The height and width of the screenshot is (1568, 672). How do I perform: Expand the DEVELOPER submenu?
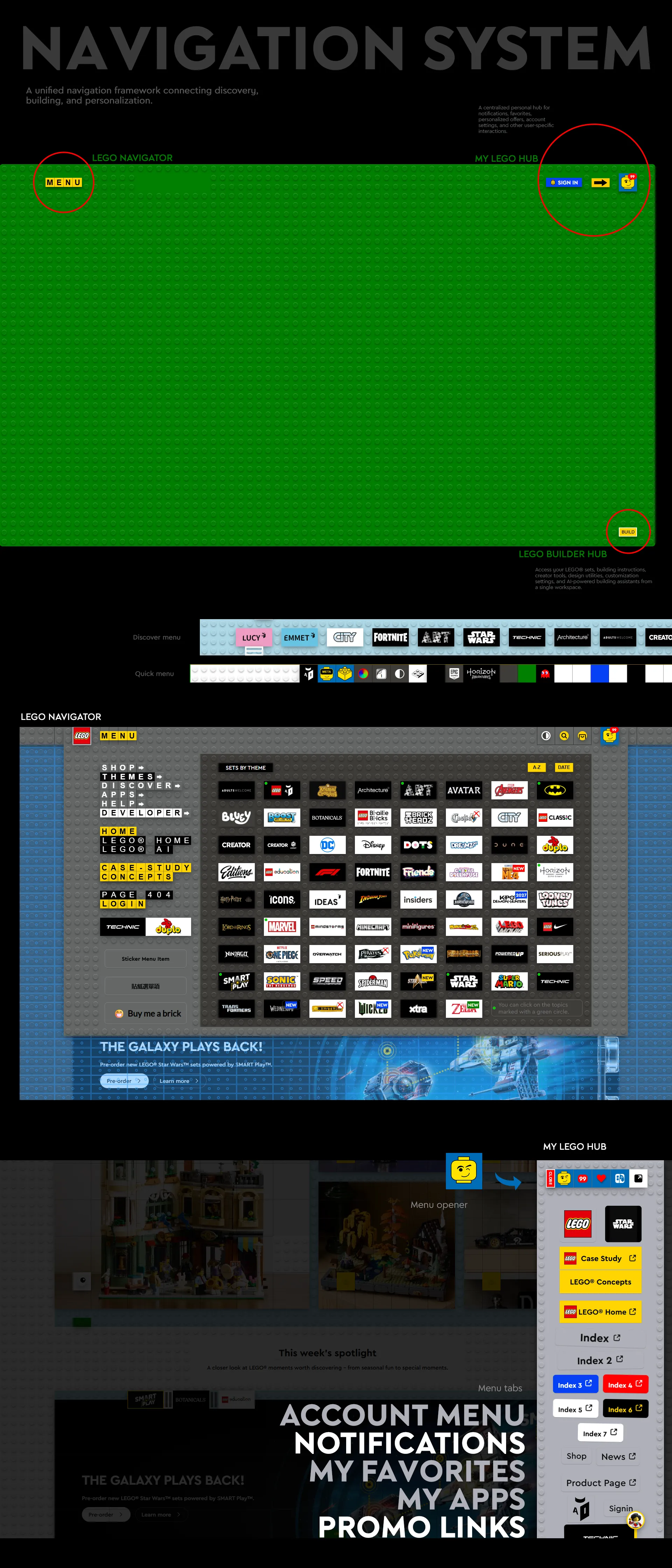[x=145, y=813]
